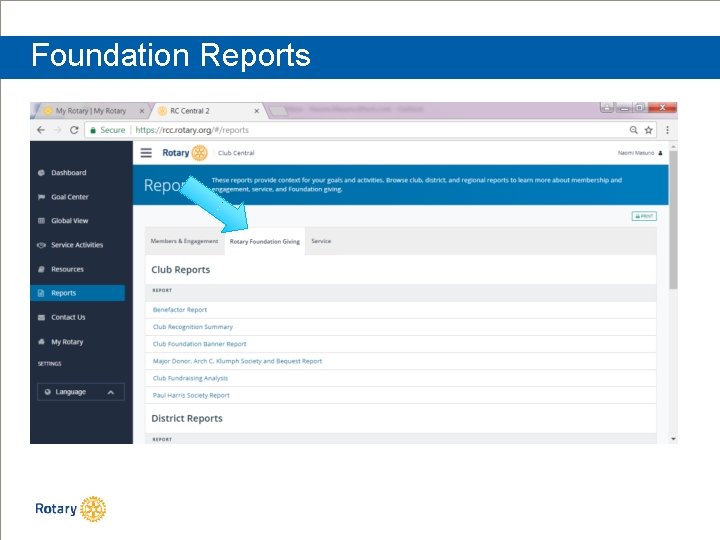Click the District Reports heading
Viewport: 720px width, 540px height.
(187, 418)
